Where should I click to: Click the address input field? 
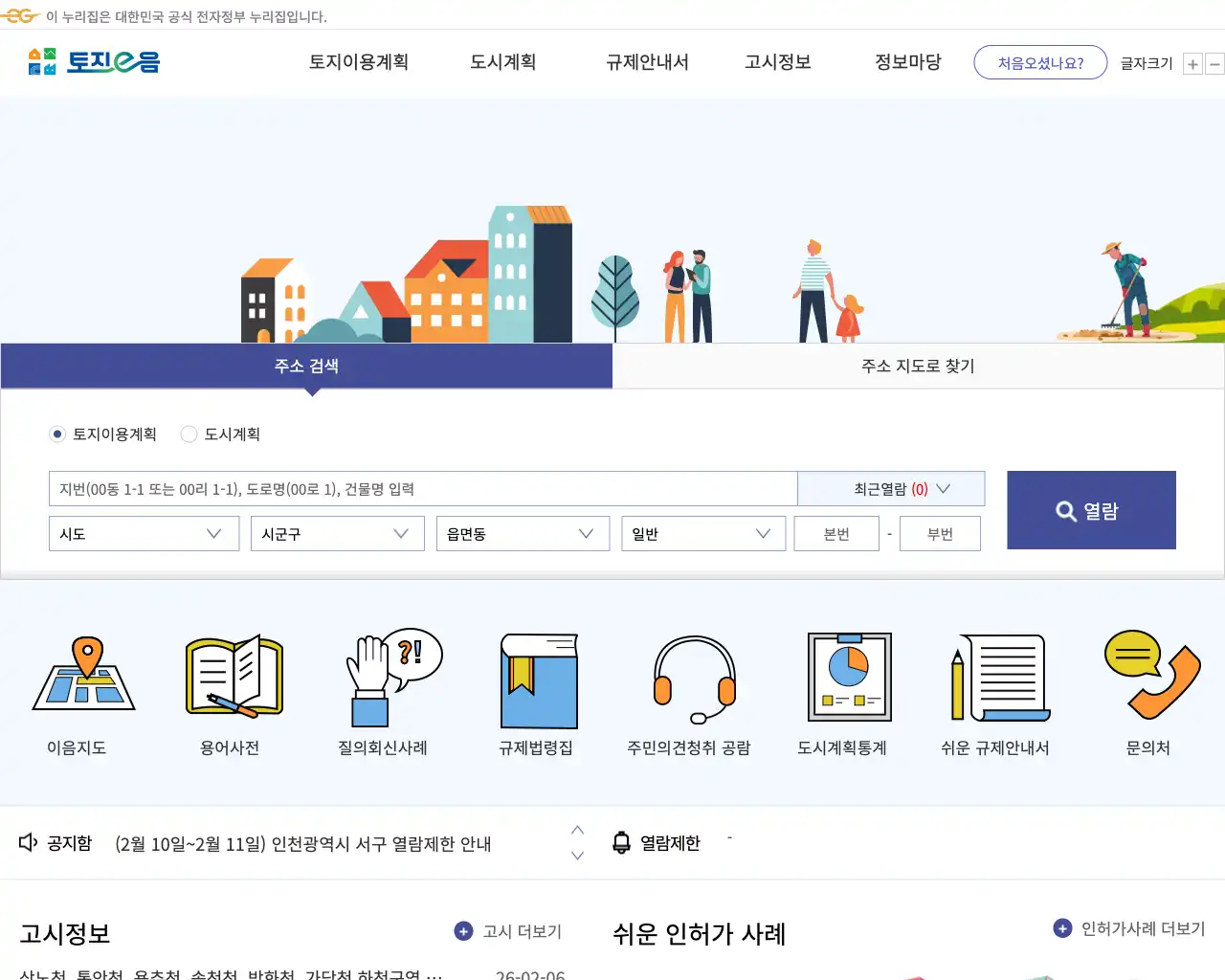click(421, 488)
